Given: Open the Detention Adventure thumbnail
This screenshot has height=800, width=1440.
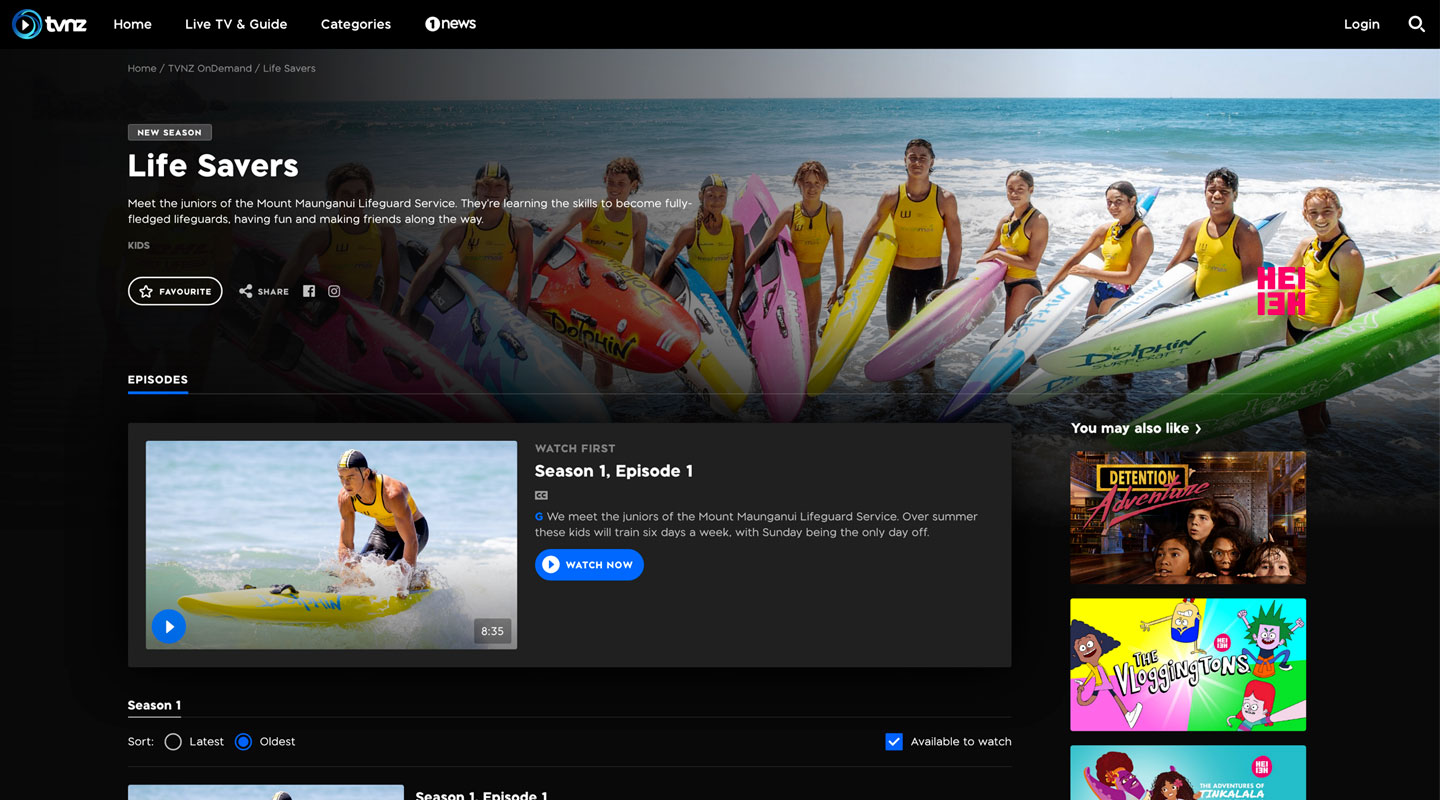Looking at the screenshot, I should 1187,517.
